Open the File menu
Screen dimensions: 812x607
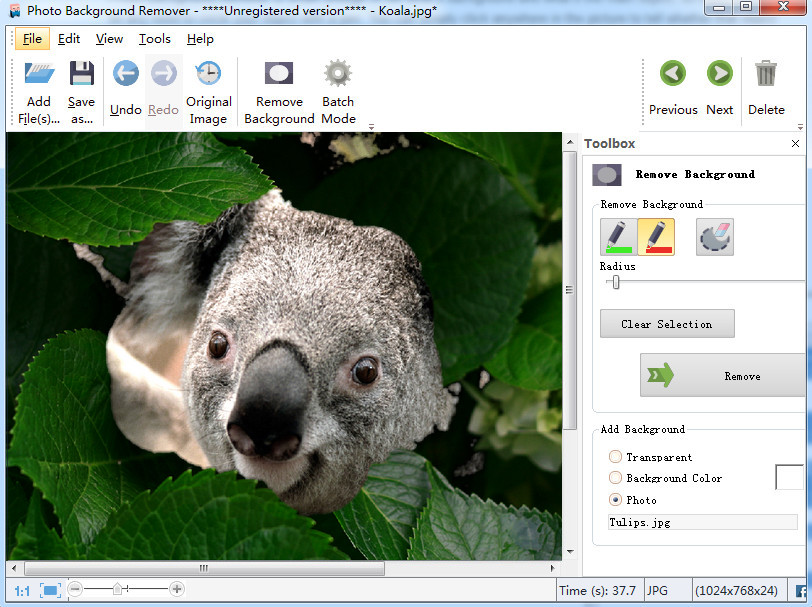click(x=32, y=39)
